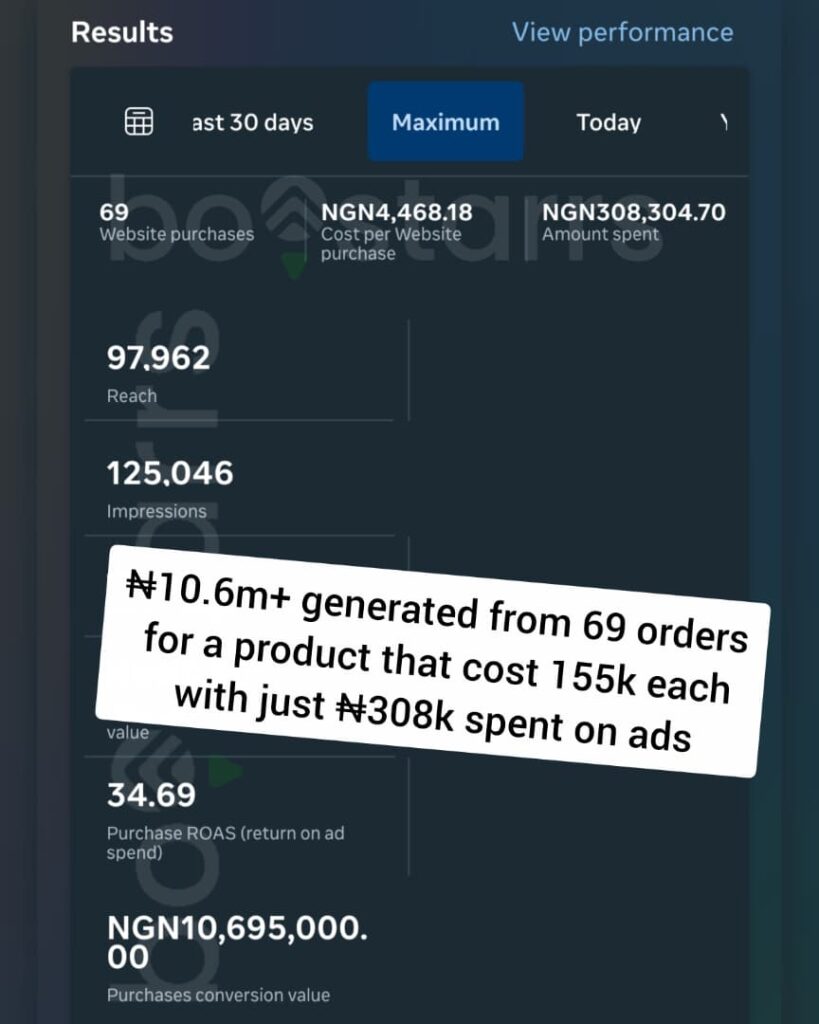The width and height of the screenshot is (819, 1024).
Task: Click the Impressions label text
Action: tap(156, 511)
